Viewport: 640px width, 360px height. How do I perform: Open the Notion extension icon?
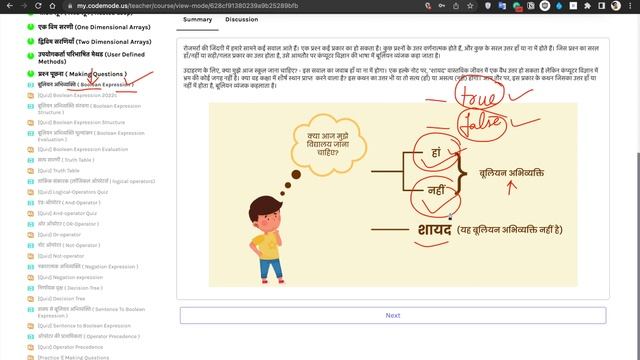531,6
